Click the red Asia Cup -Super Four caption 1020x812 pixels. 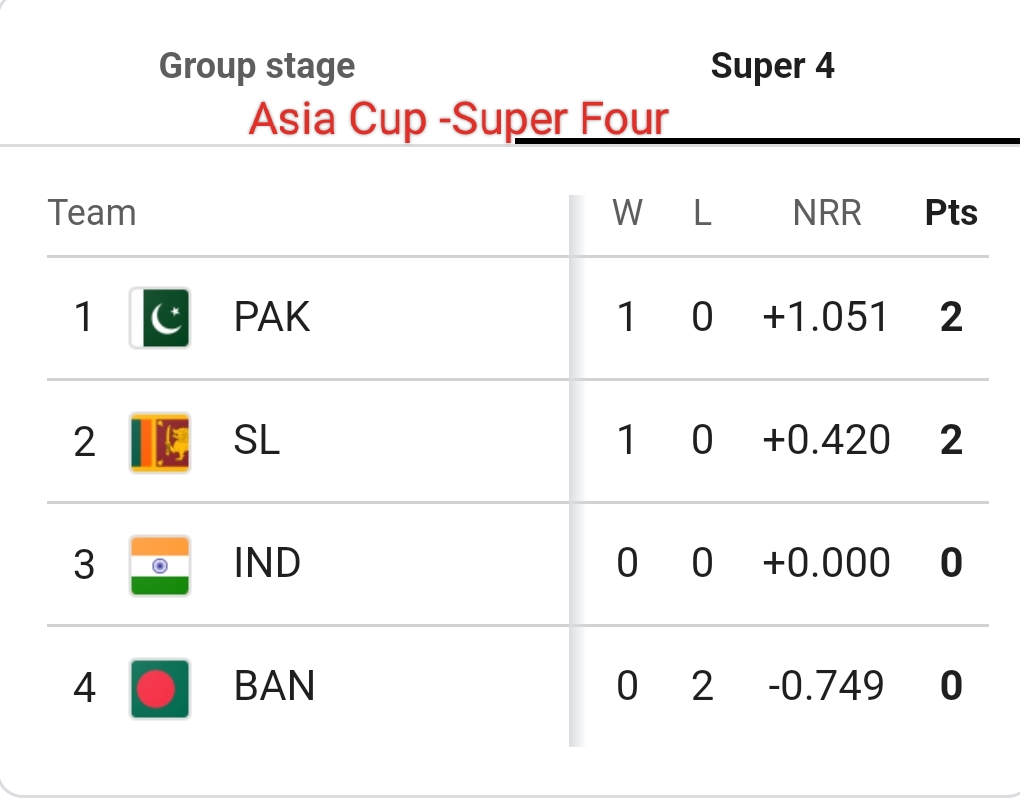pyautogui.click(x=459, y=119)
